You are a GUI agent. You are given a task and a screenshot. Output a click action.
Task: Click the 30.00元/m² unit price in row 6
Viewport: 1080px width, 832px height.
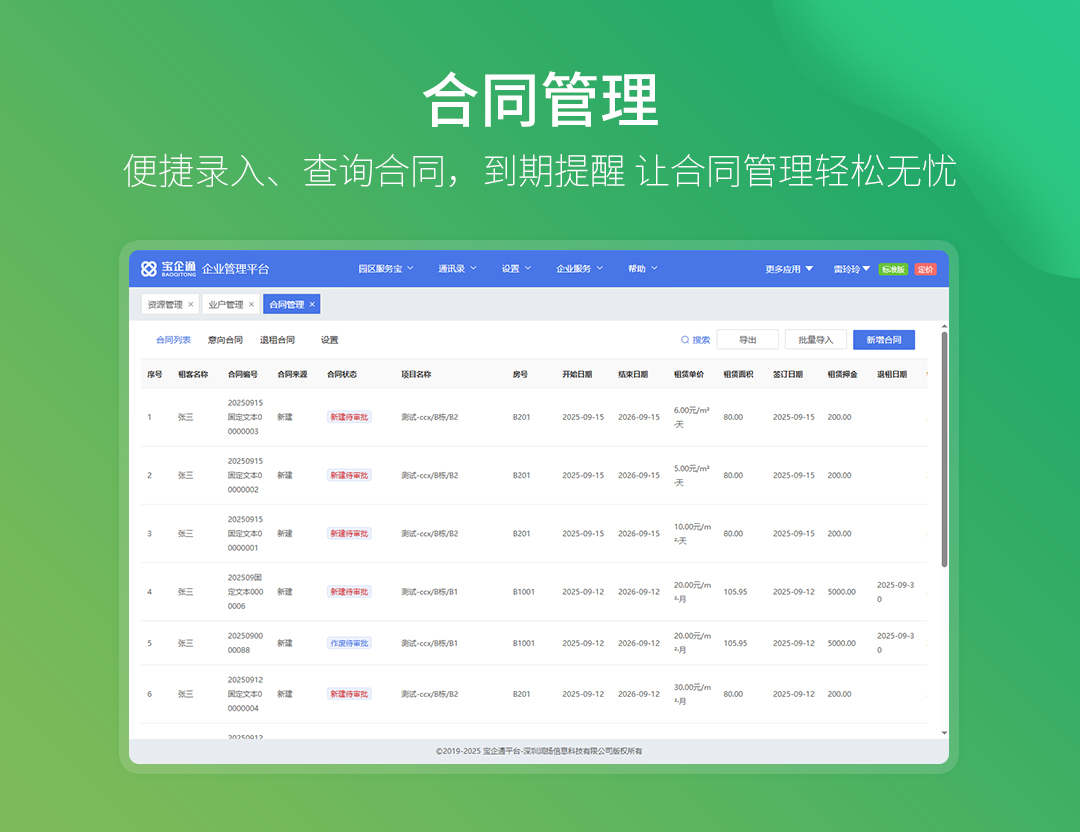pos(692,694)
